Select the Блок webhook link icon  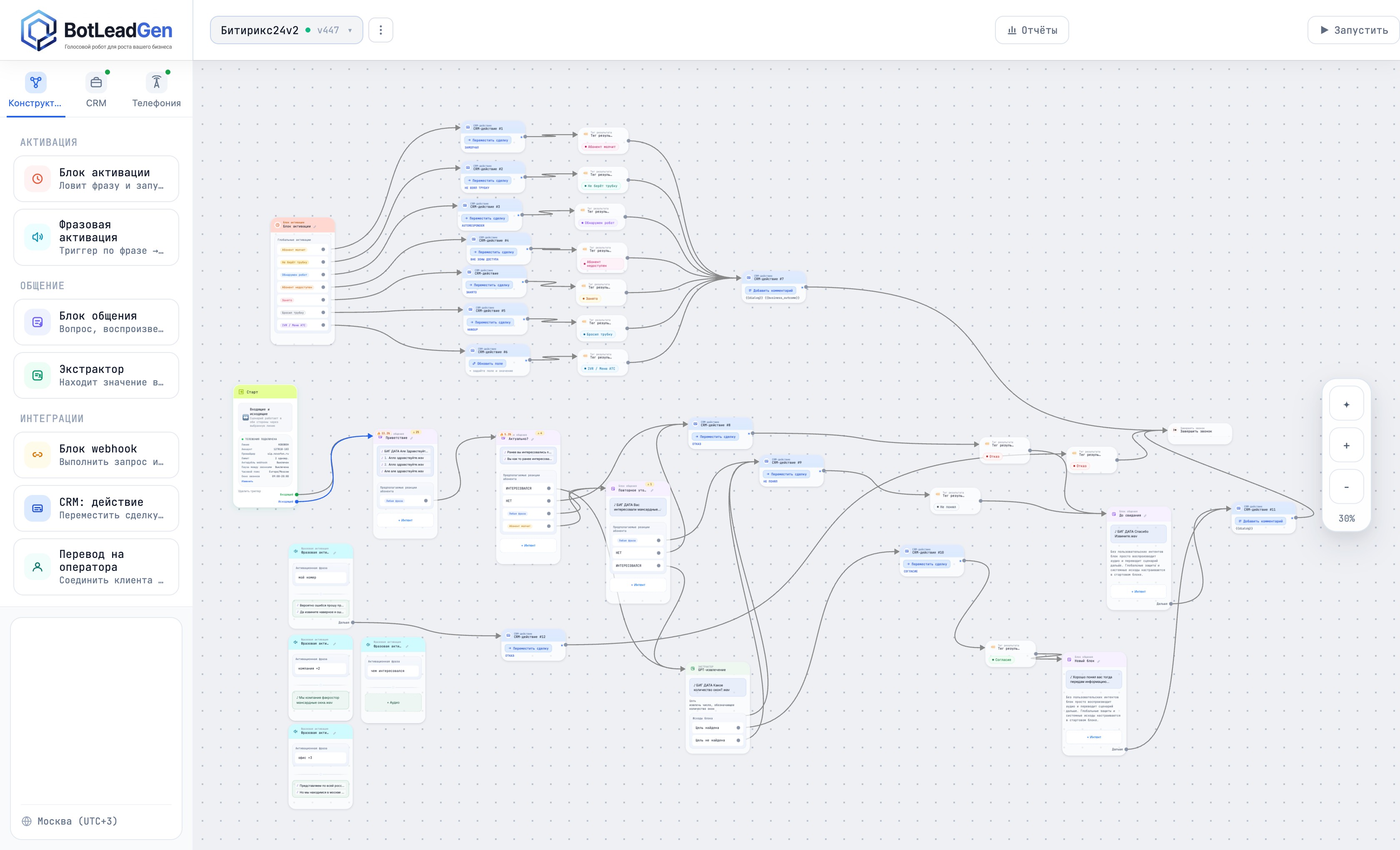[37, 455]
